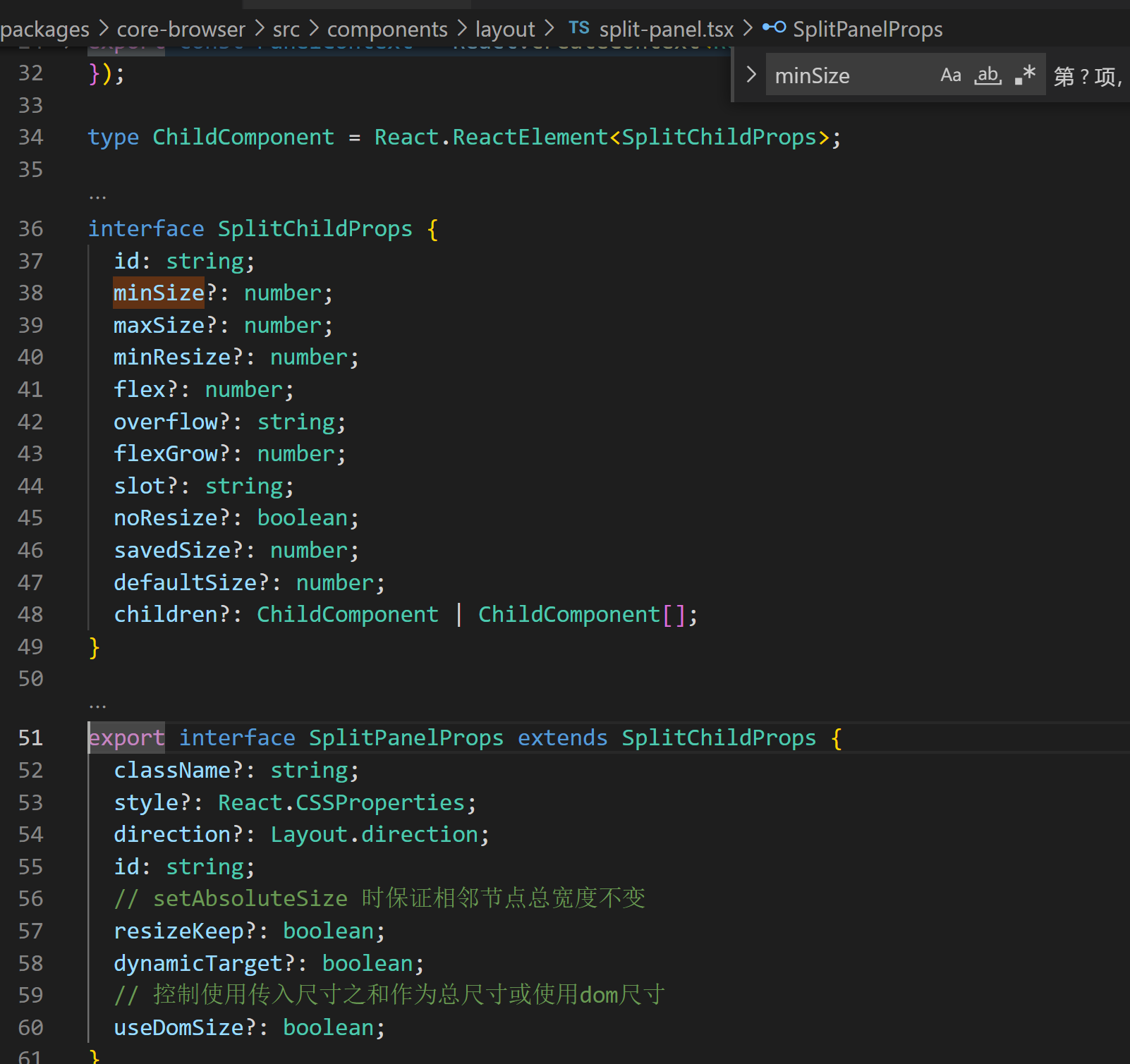1130x1064 pixels.
Task: Enable whole word matching in the find widget
Action: click(987, 75)
